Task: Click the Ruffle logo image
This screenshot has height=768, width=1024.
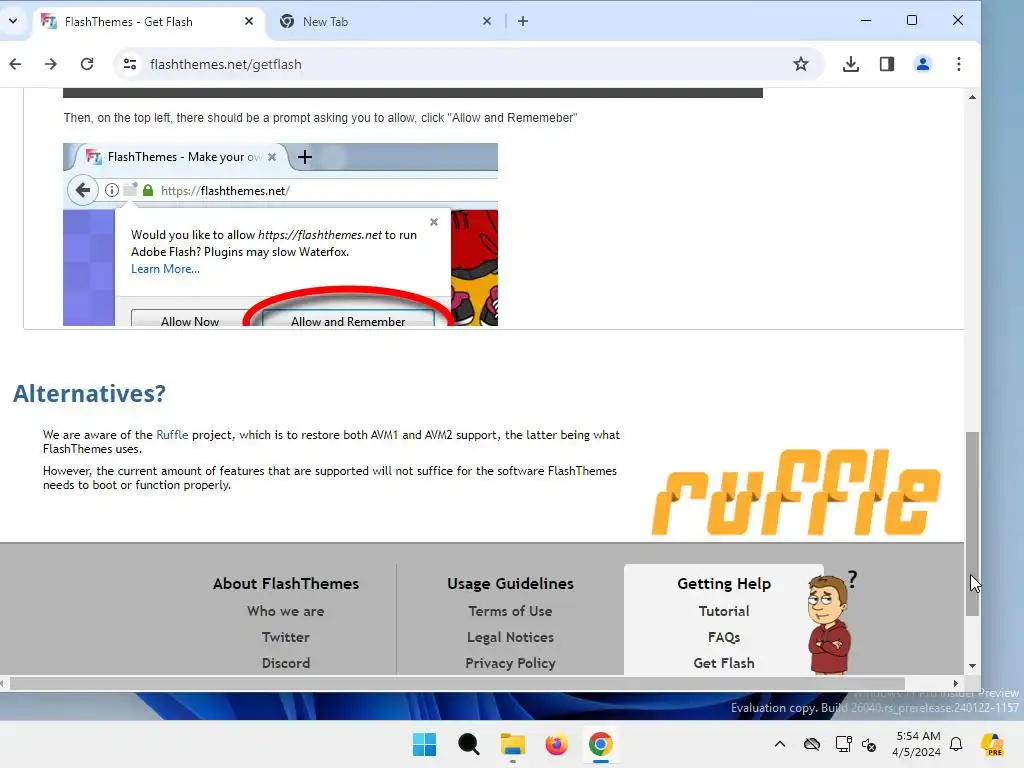Action: tap(796, 492)
